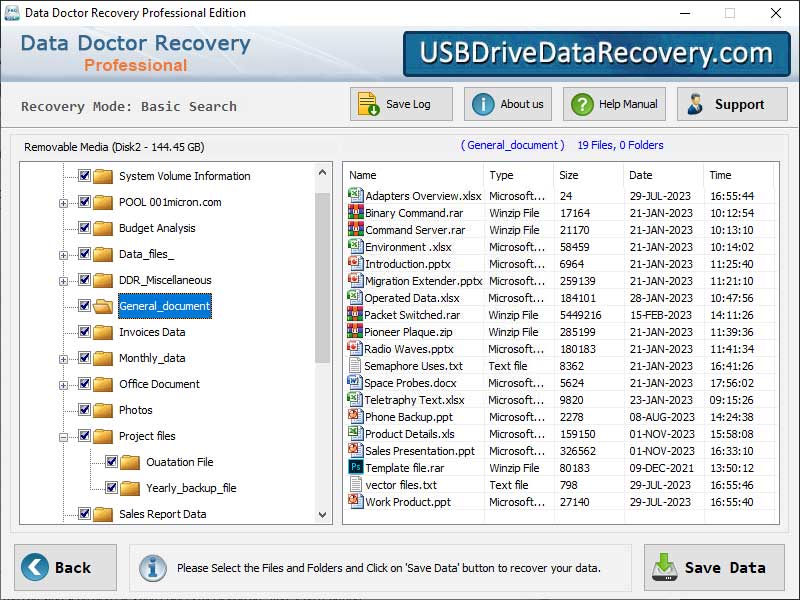Uncheck the General_document checkbox

85,306
